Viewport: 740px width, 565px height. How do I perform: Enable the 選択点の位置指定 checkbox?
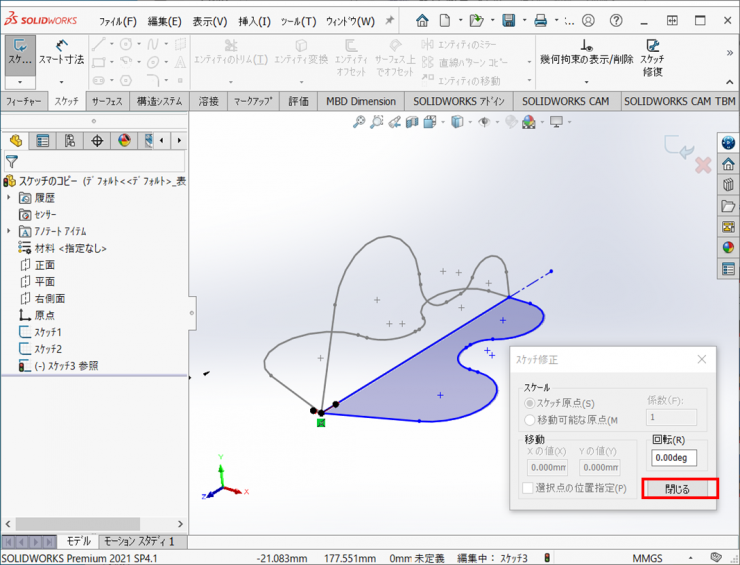(528, 488)
